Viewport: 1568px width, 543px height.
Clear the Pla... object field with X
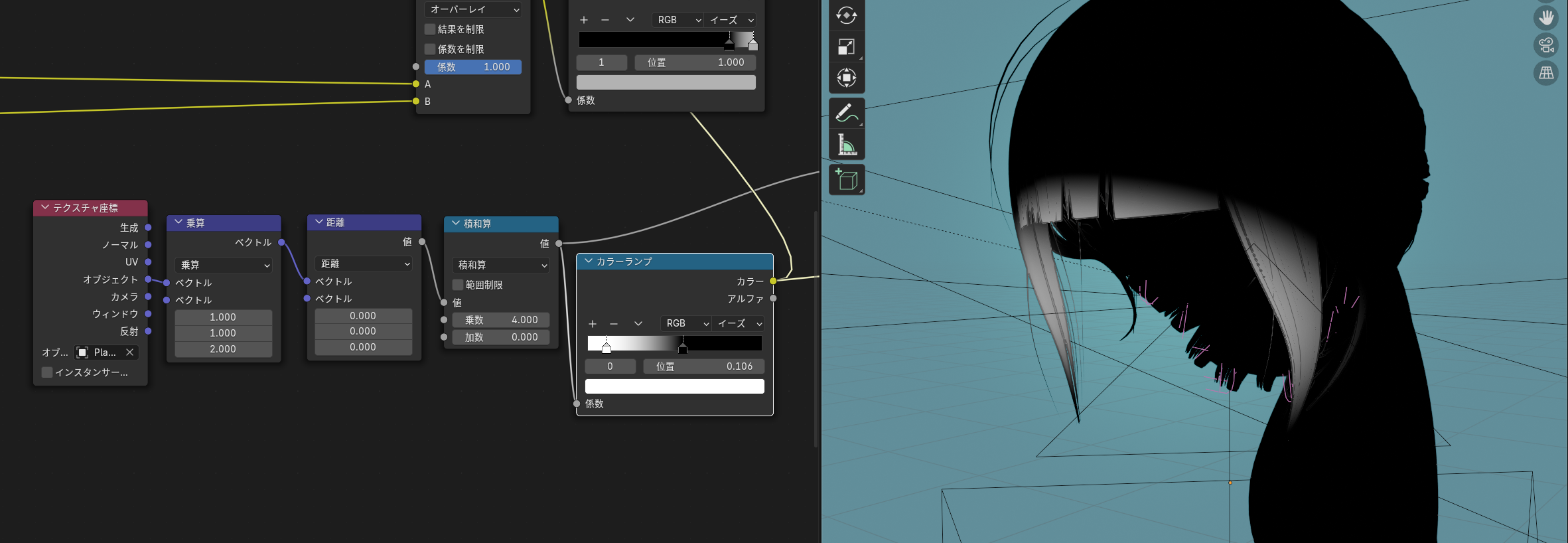(129, 352)
